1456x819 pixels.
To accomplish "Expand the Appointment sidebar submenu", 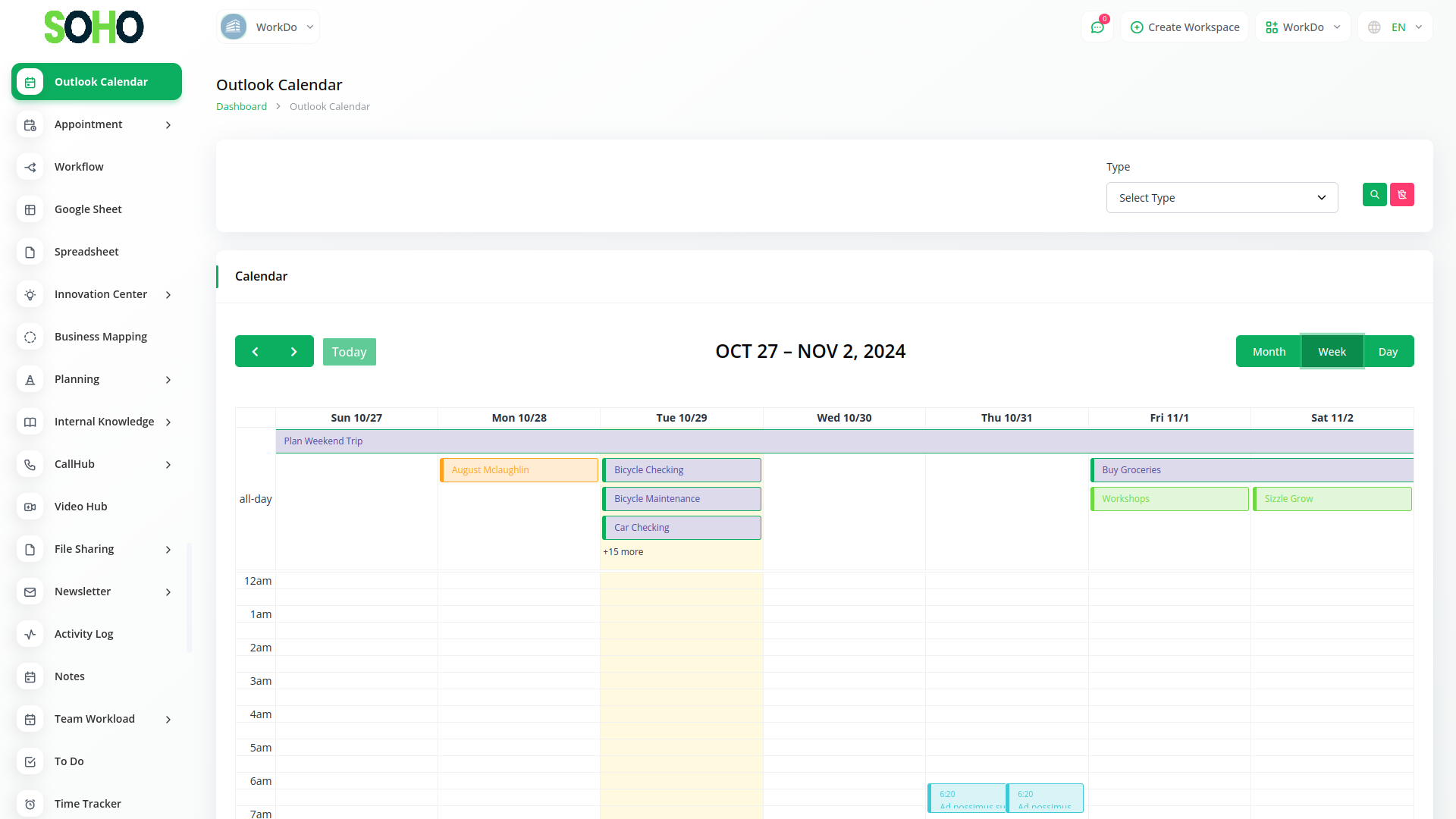I will [x=168, y=125].
